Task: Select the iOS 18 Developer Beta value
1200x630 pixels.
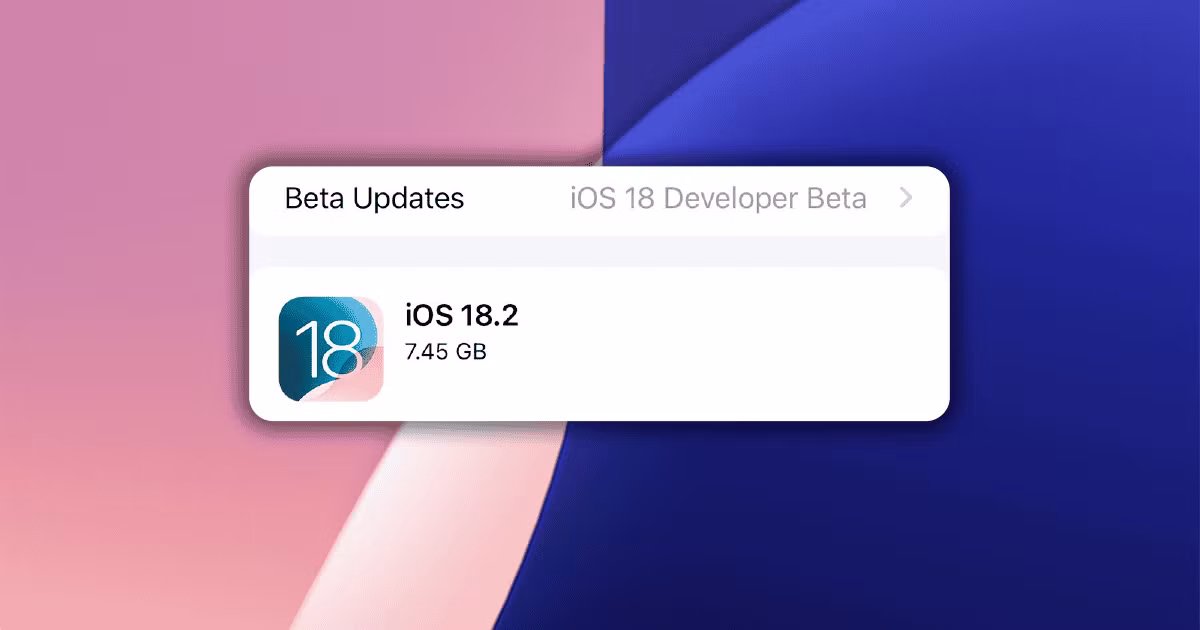Action: point(718,199)
